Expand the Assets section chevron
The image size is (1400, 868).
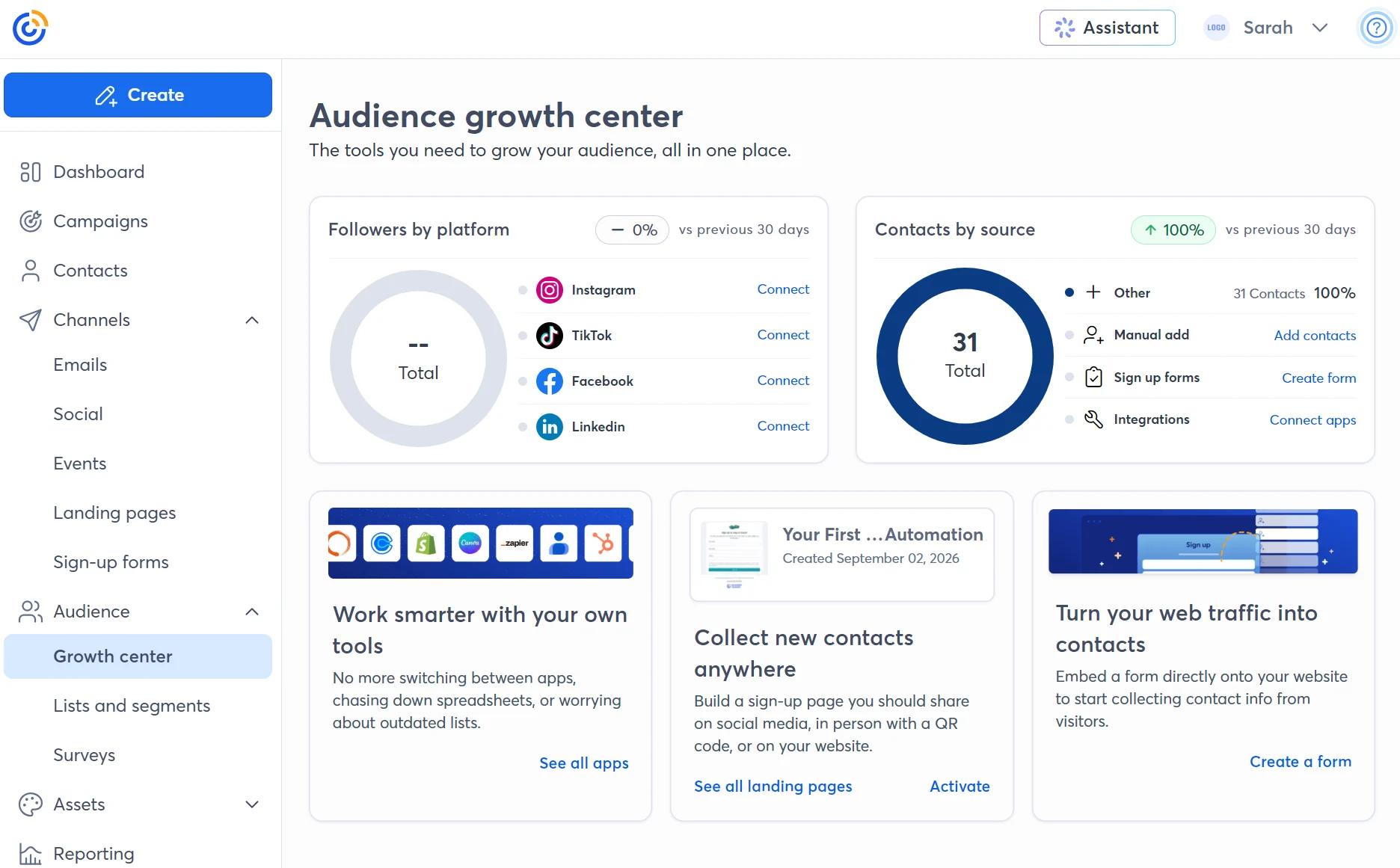coord(252,804)
